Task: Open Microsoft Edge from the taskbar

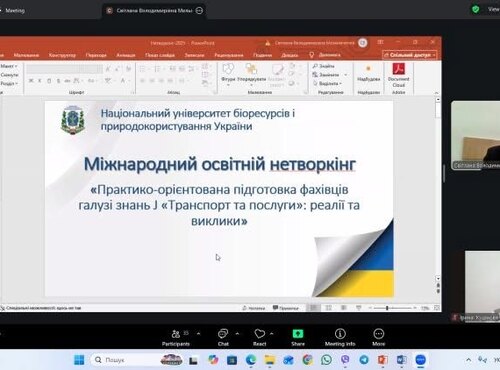Action: point(251,360)
